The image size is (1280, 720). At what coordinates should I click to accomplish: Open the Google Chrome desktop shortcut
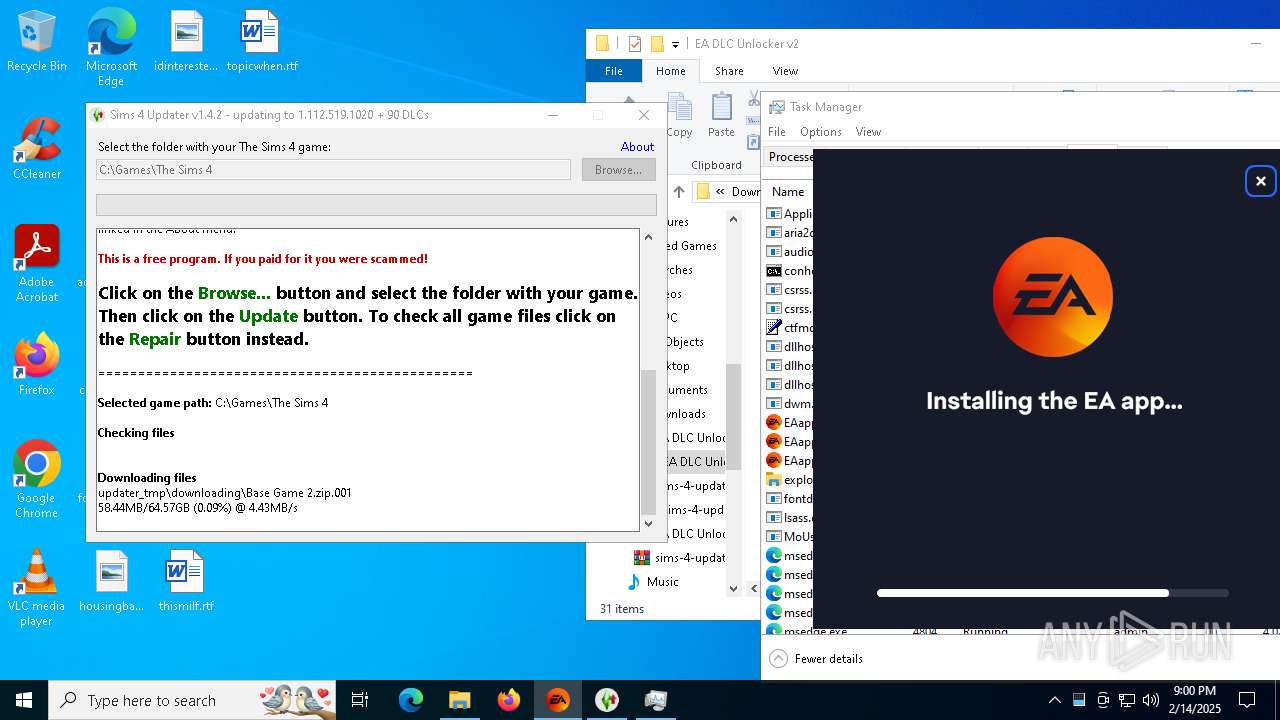[37, 479]
